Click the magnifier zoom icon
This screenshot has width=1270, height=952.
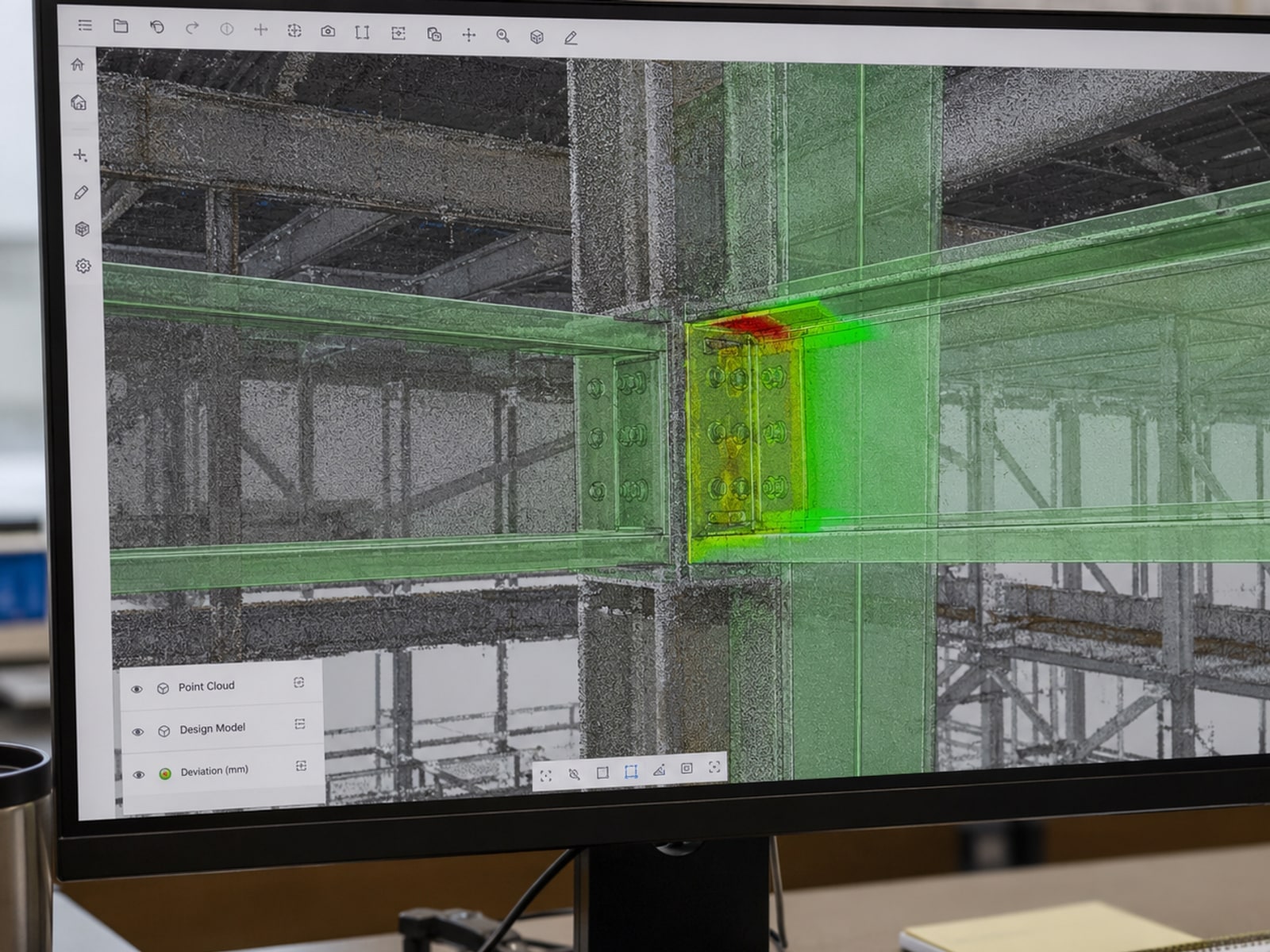tap(502, 36)
